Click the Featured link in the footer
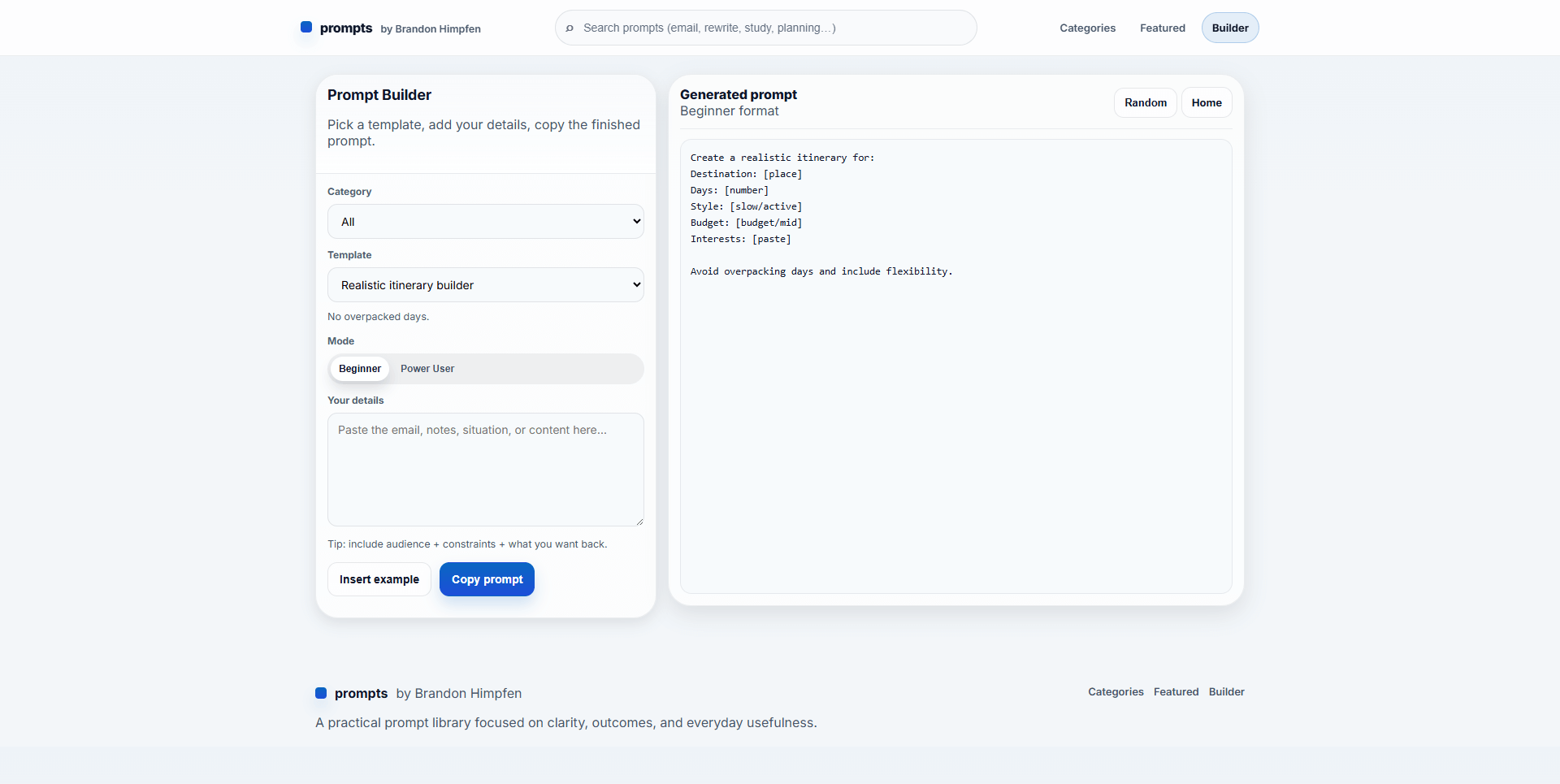1560x784 pixels. click(x=1176, y=691)
